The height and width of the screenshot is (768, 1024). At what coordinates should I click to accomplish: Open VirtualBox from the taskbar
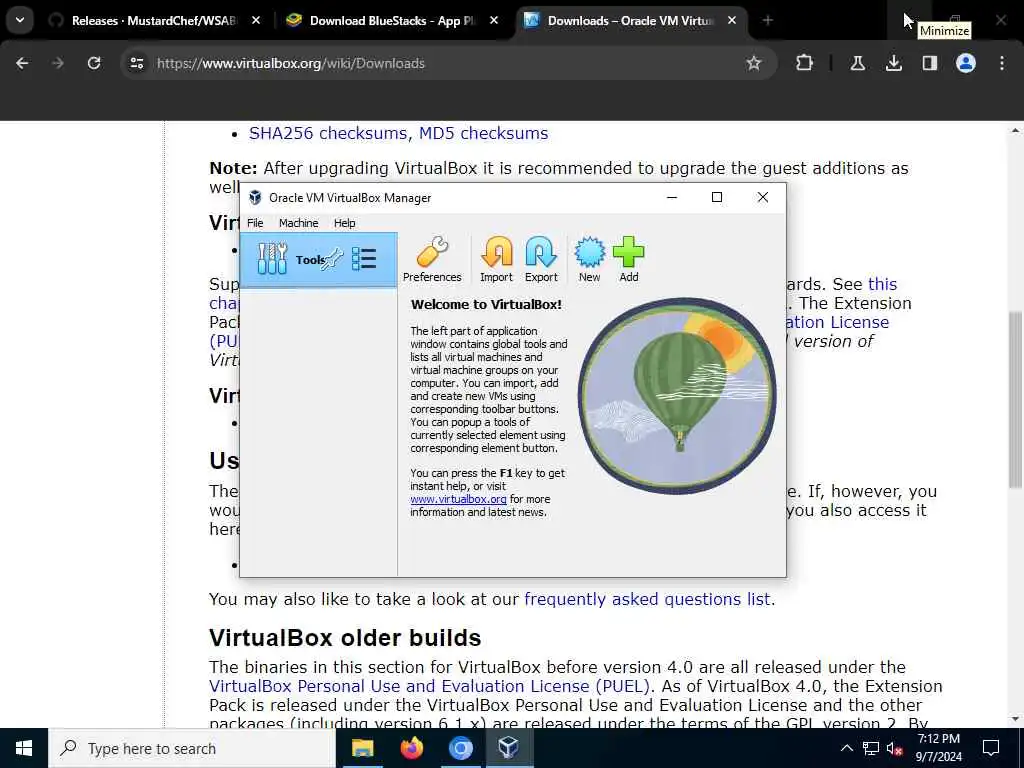[x=509, y=748]
